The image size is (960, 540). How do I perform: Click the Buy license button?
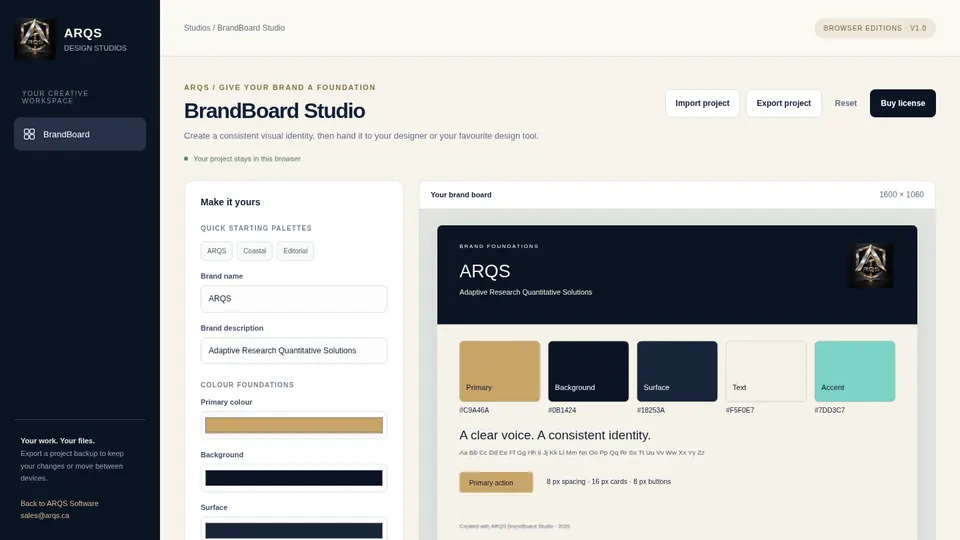[902, 103]
